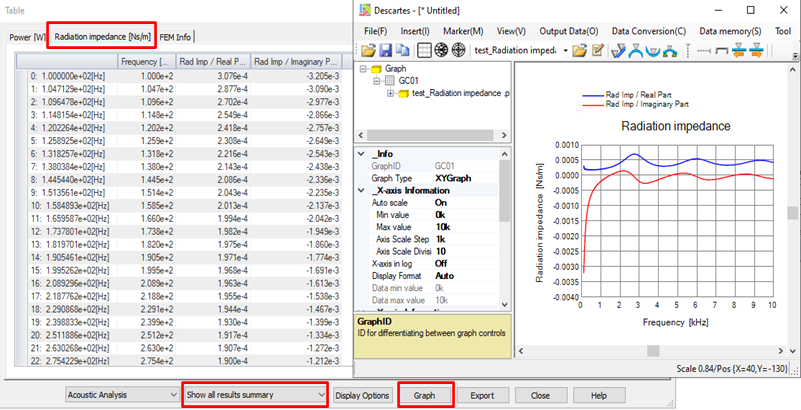801x410 pixels.
Task: Toggle the X-axis in log Off value
Action: point(441,263)
